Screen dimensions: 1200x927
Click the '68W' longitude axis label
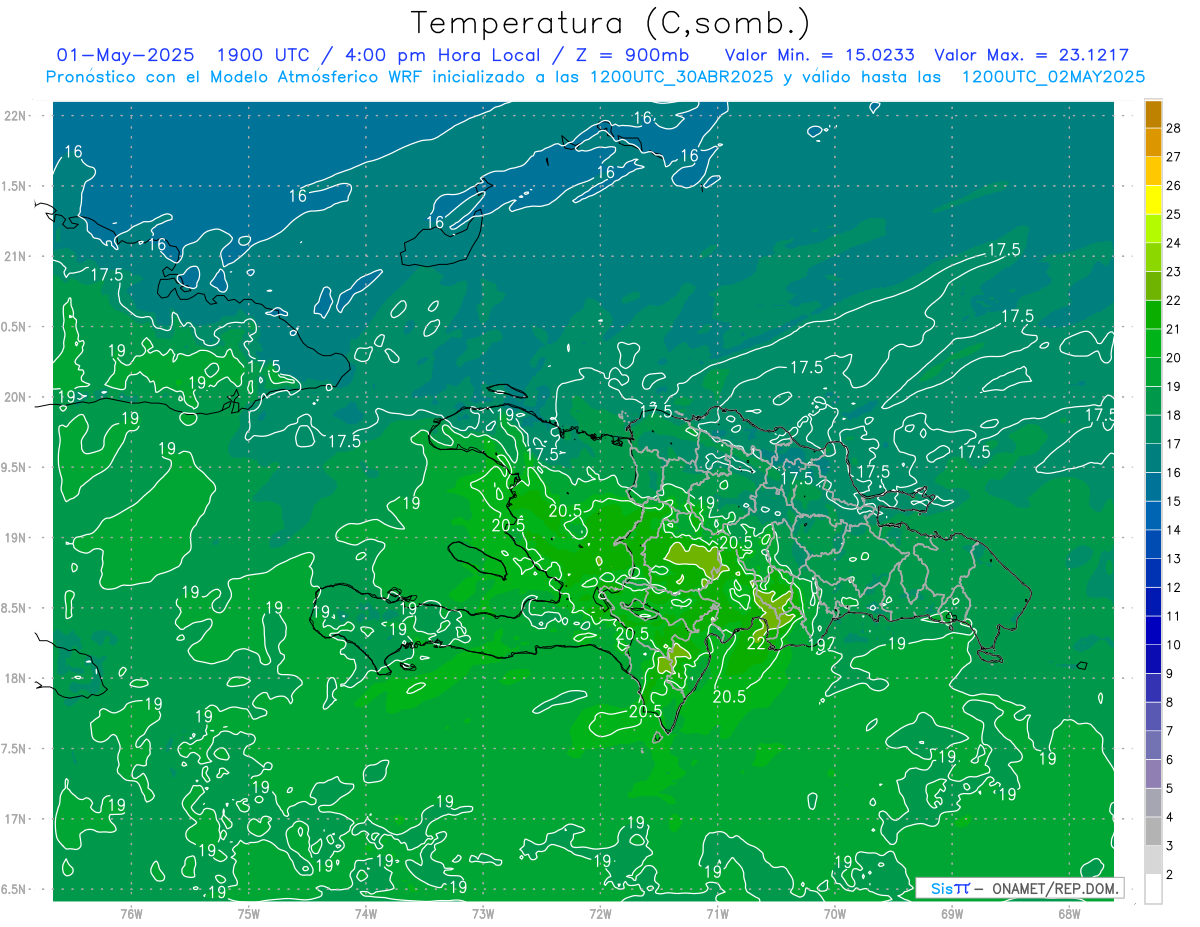tap(1069, 914)
